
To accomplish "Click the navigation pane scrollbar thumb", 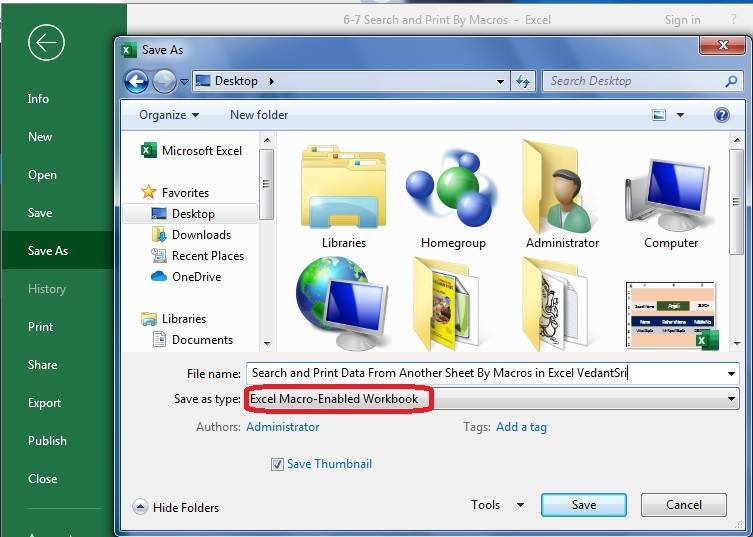I will pyautogui.click(x=267, y=184).
